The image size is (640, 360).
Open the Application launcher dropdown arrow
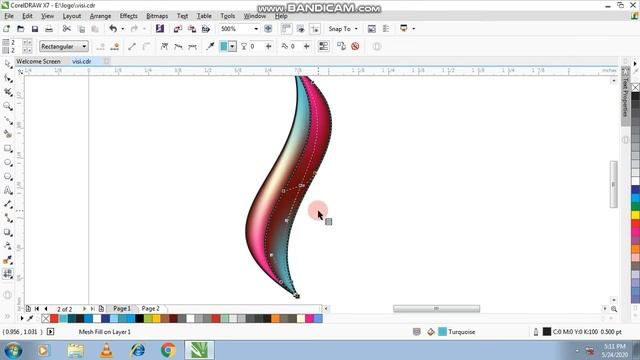click(413, 29)
